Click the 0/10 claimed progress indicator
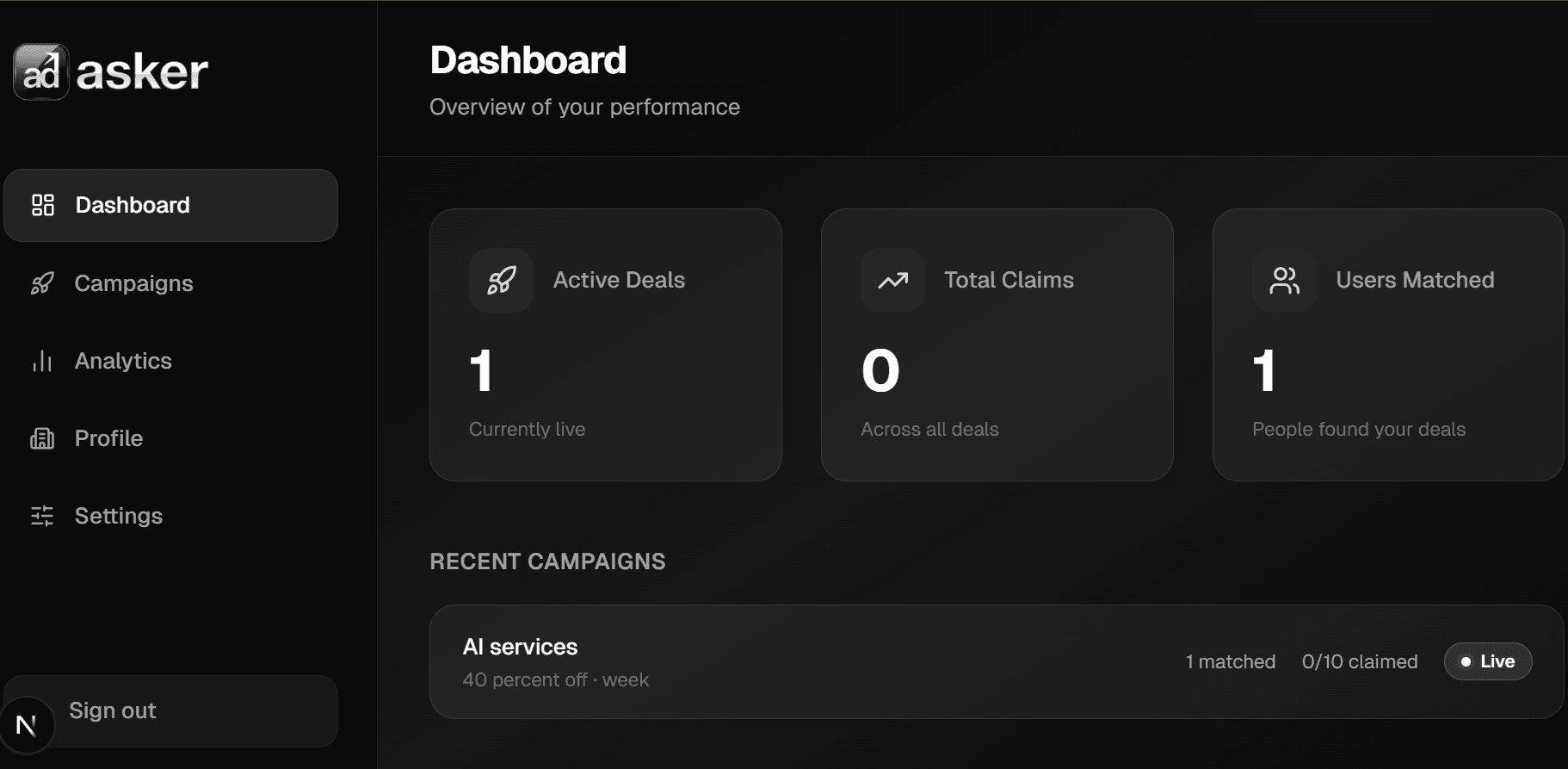1568x769 pixels. (x=1359, y=660)
